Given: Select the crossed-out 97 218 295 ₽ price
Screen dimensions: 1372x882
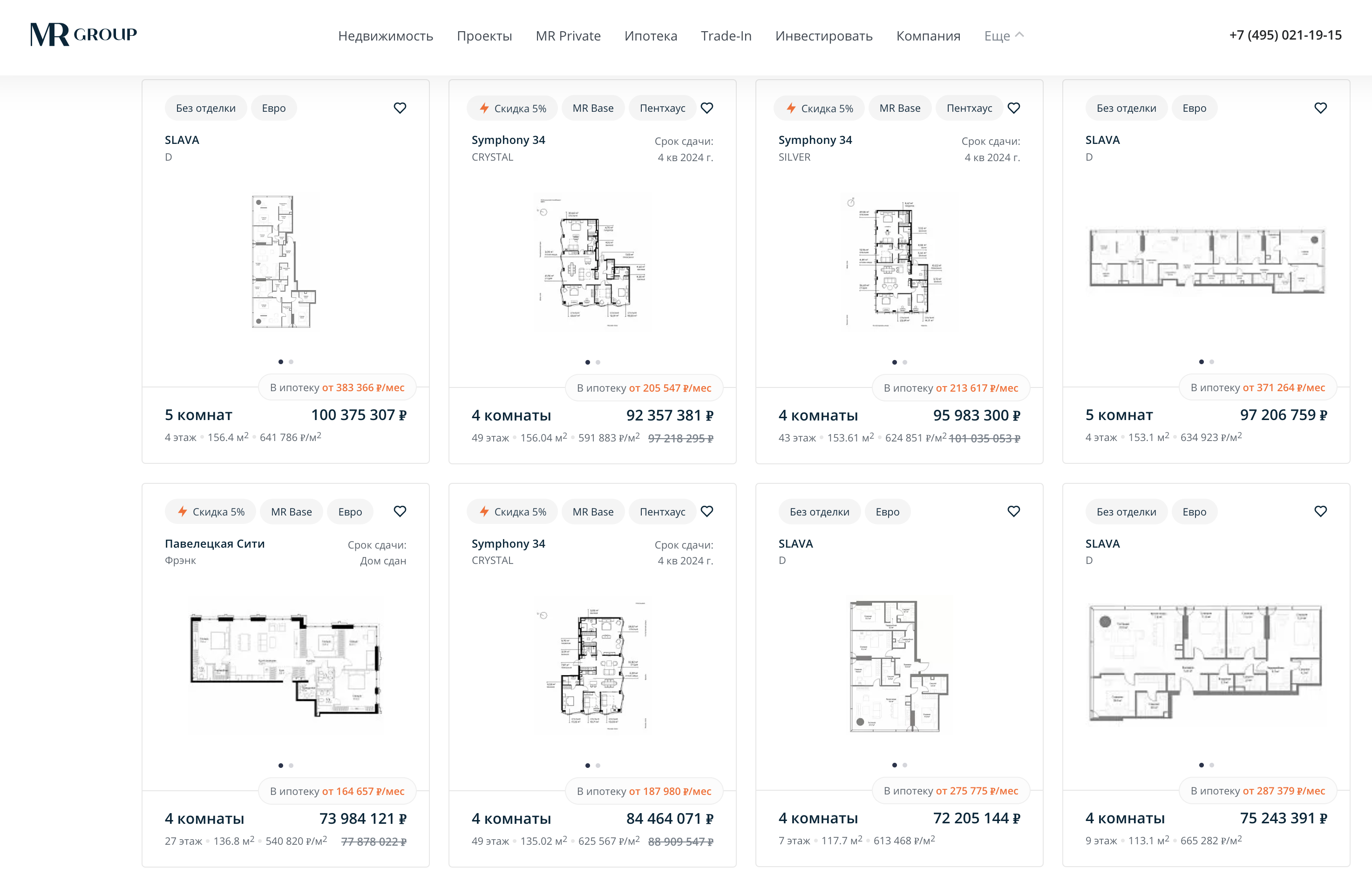Looking at the screenshot, I should click(680, 438).
